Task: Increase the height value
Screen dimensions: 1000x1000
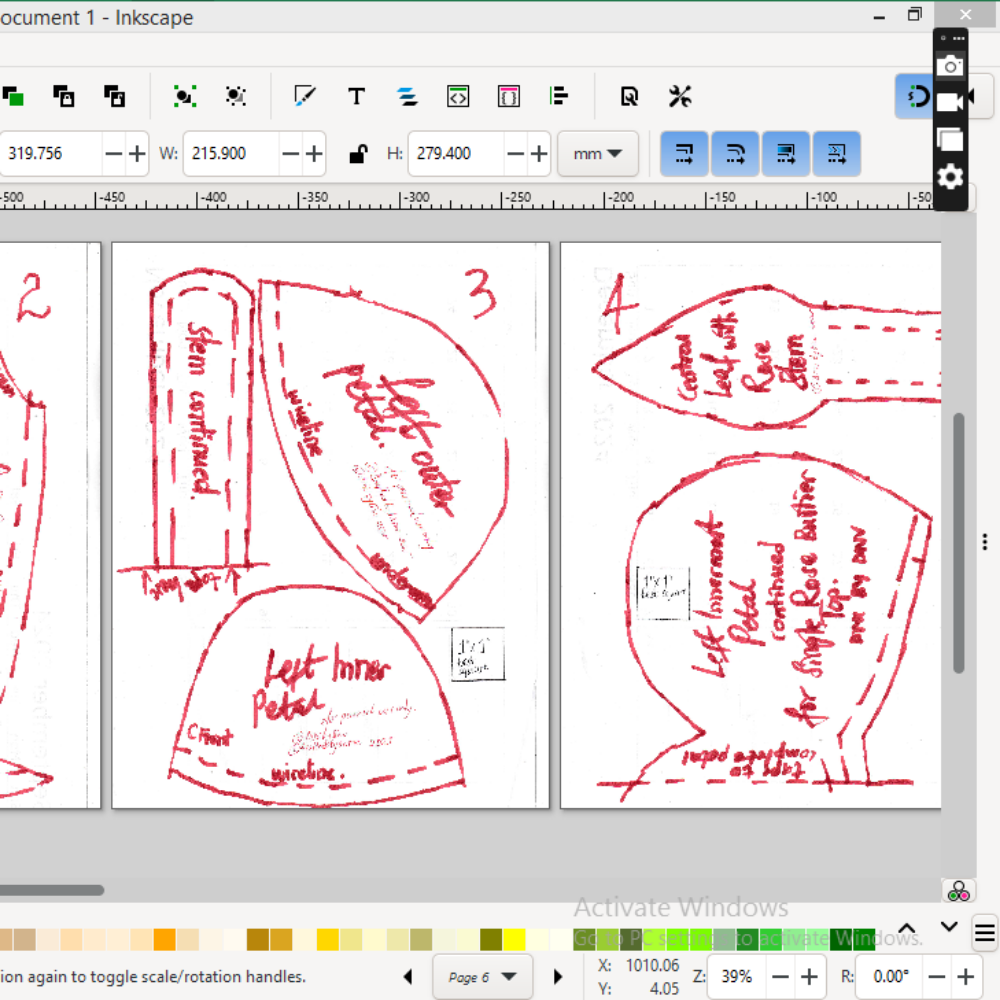Action: tap(539, 154)
